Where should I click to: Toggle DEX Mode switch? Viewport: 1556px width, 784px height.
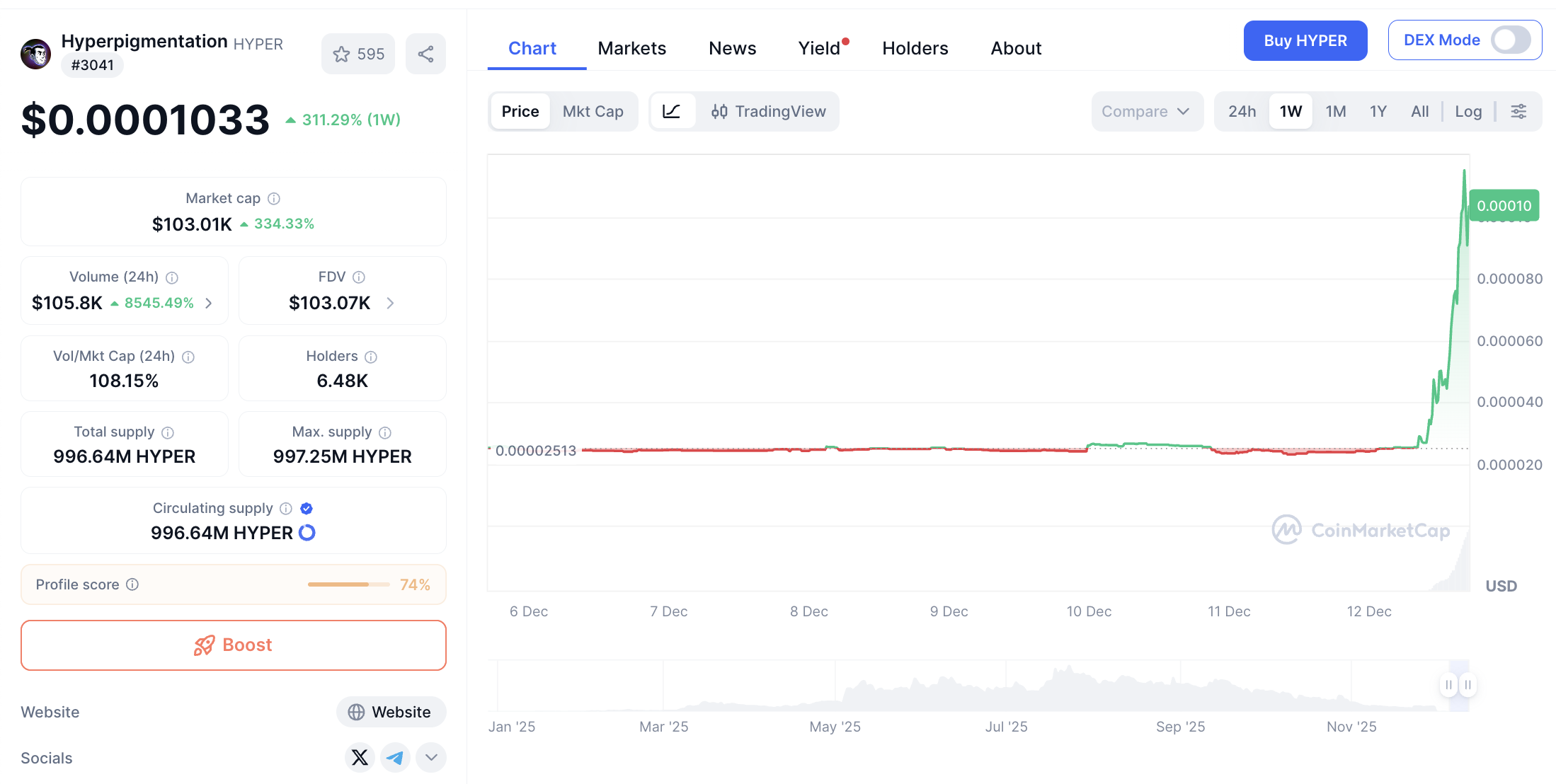tap(1511, 40)
